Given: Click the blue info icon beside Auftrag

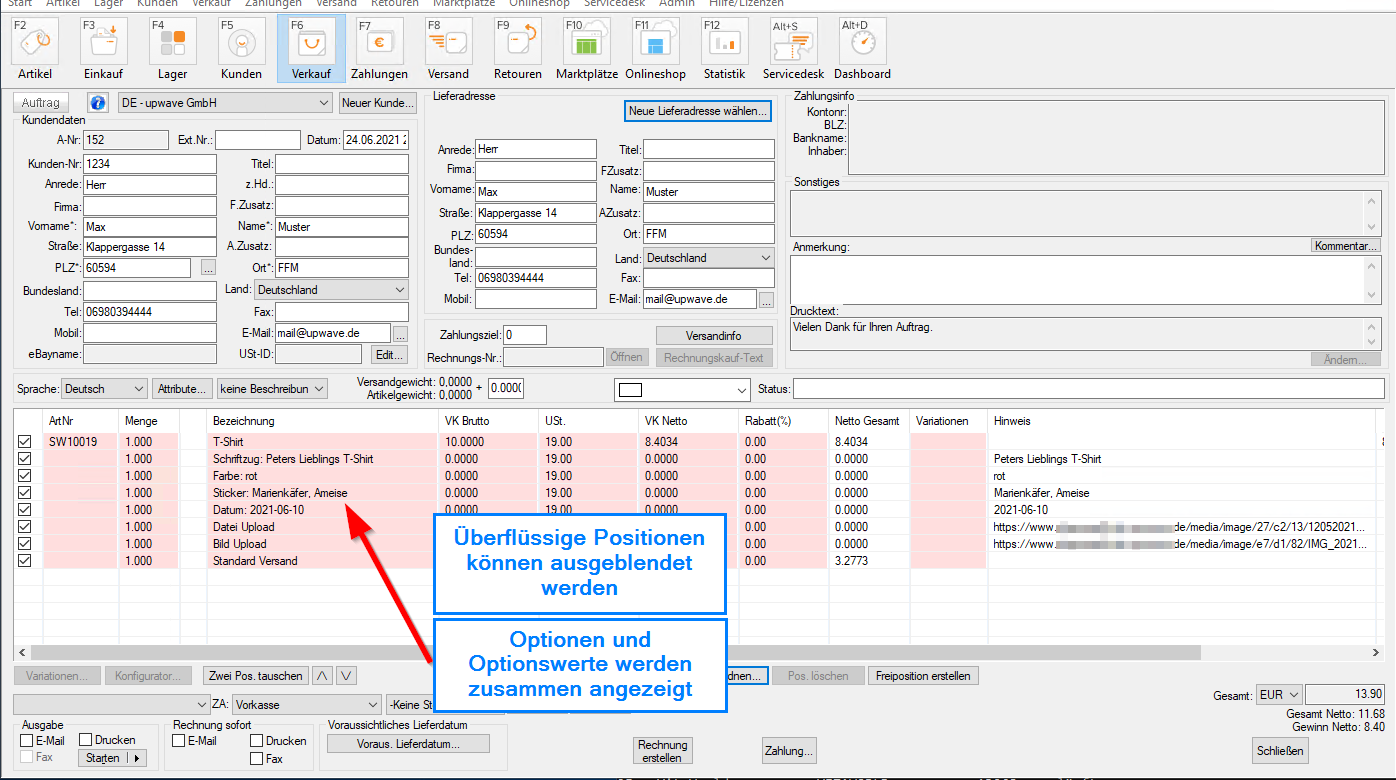Looking at the screenshot, I should tap(98, 103).
